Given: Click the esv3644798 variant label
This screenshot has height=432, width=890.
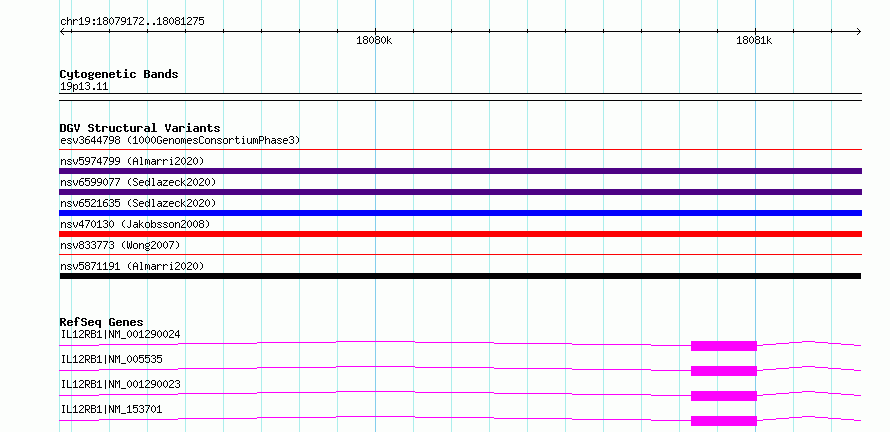Looking at the screenshot, I should [180, 140].
